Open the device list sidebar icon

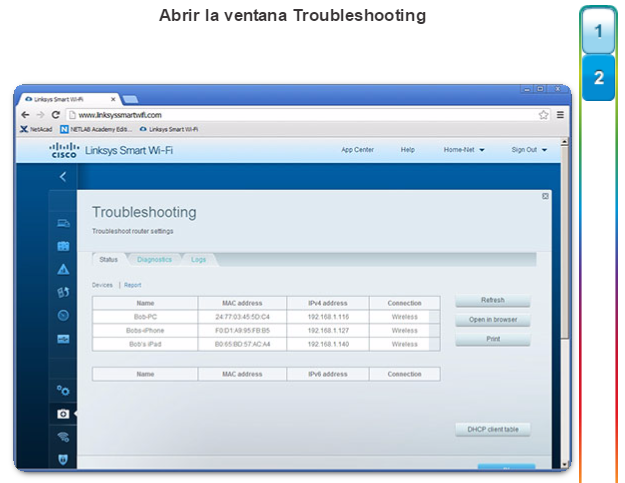[63, 223]
